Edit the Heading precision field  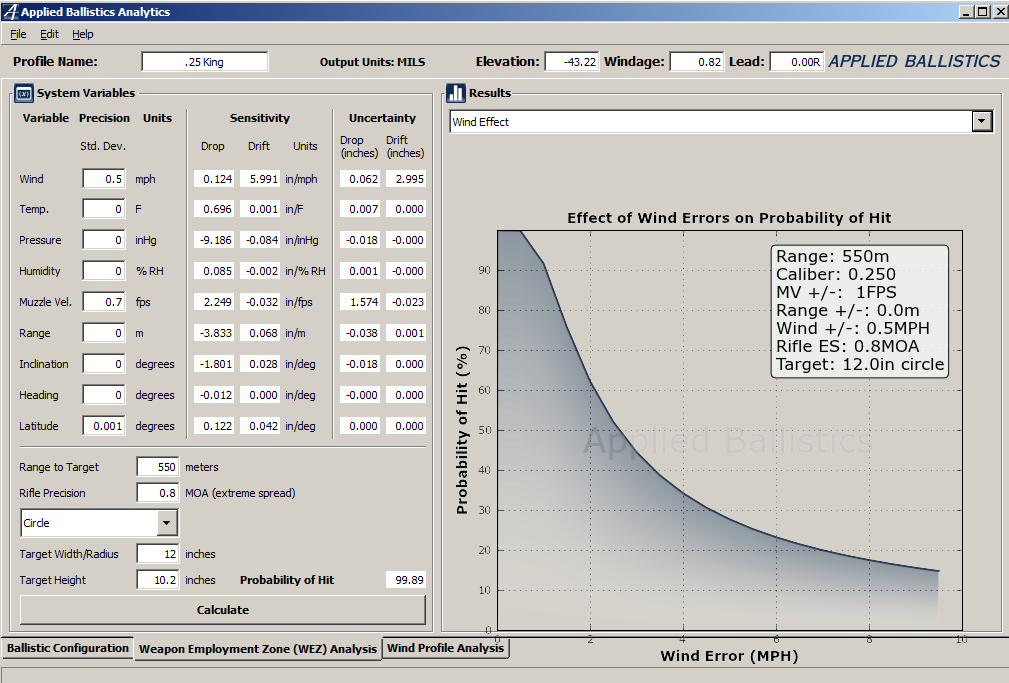tap(104, 395)
